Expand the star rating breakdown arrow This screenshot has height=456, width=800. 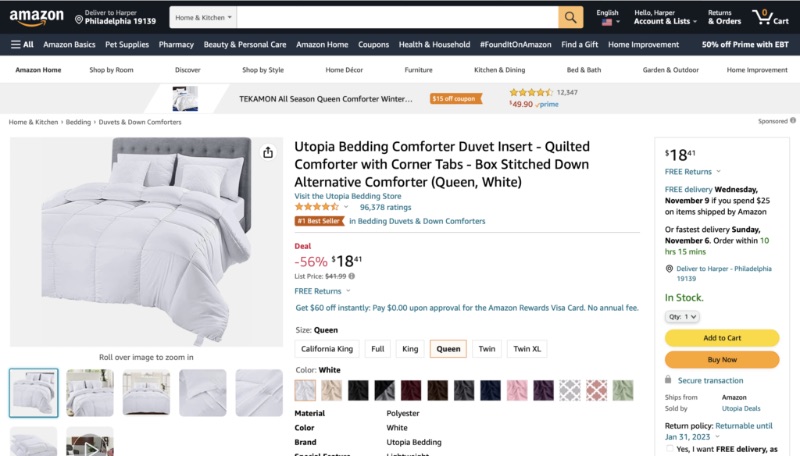coord(346,207)
